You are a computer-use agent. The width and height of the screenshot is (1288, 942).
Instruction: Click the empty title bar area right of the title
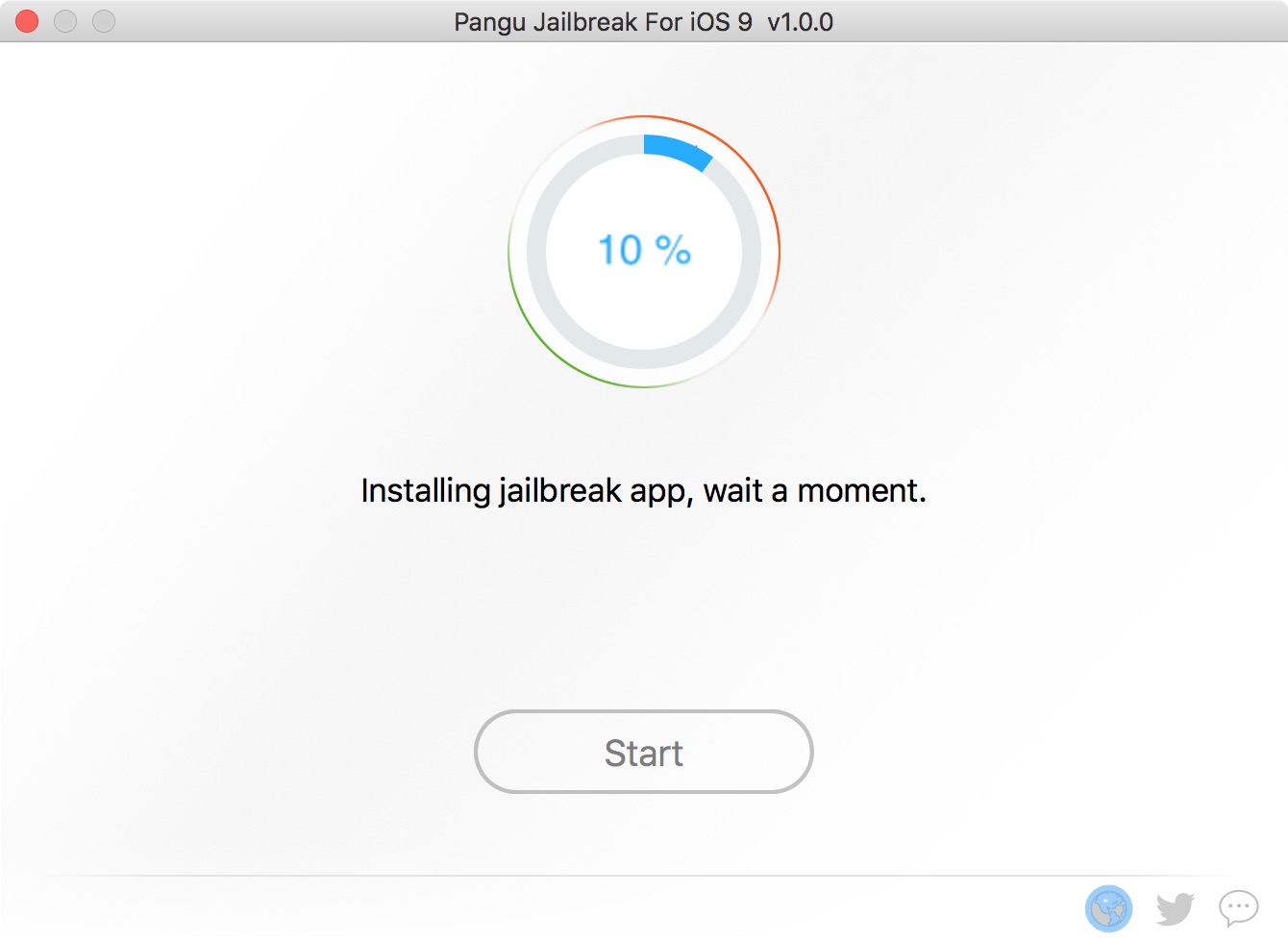(x=1057, y=21)
